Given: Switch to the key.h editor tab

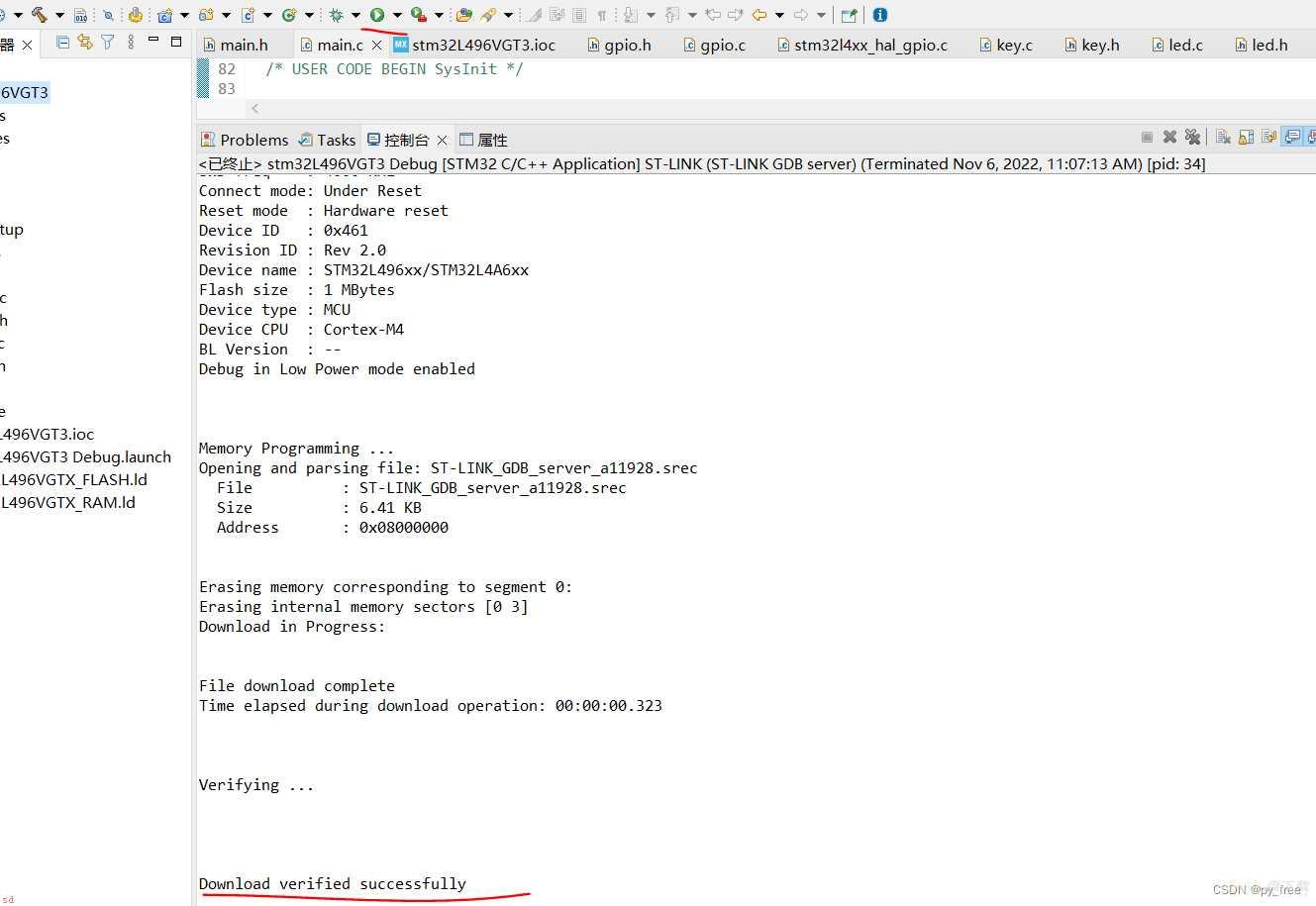Looking at the screenshot, I should click(x=1092, y=45).
